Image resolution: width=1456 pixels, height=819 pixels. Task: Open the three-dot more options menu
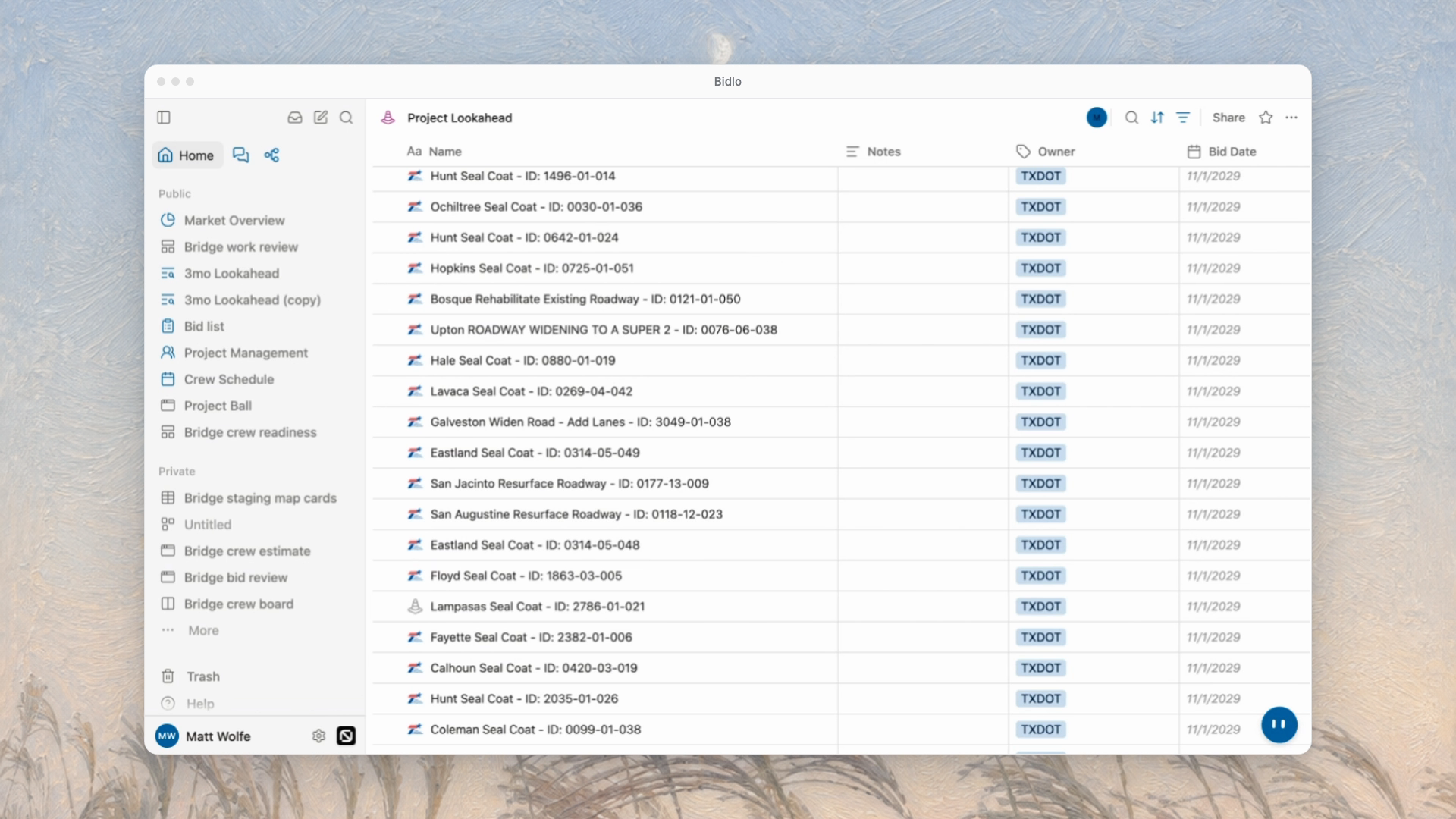(x=1291, y=118)
